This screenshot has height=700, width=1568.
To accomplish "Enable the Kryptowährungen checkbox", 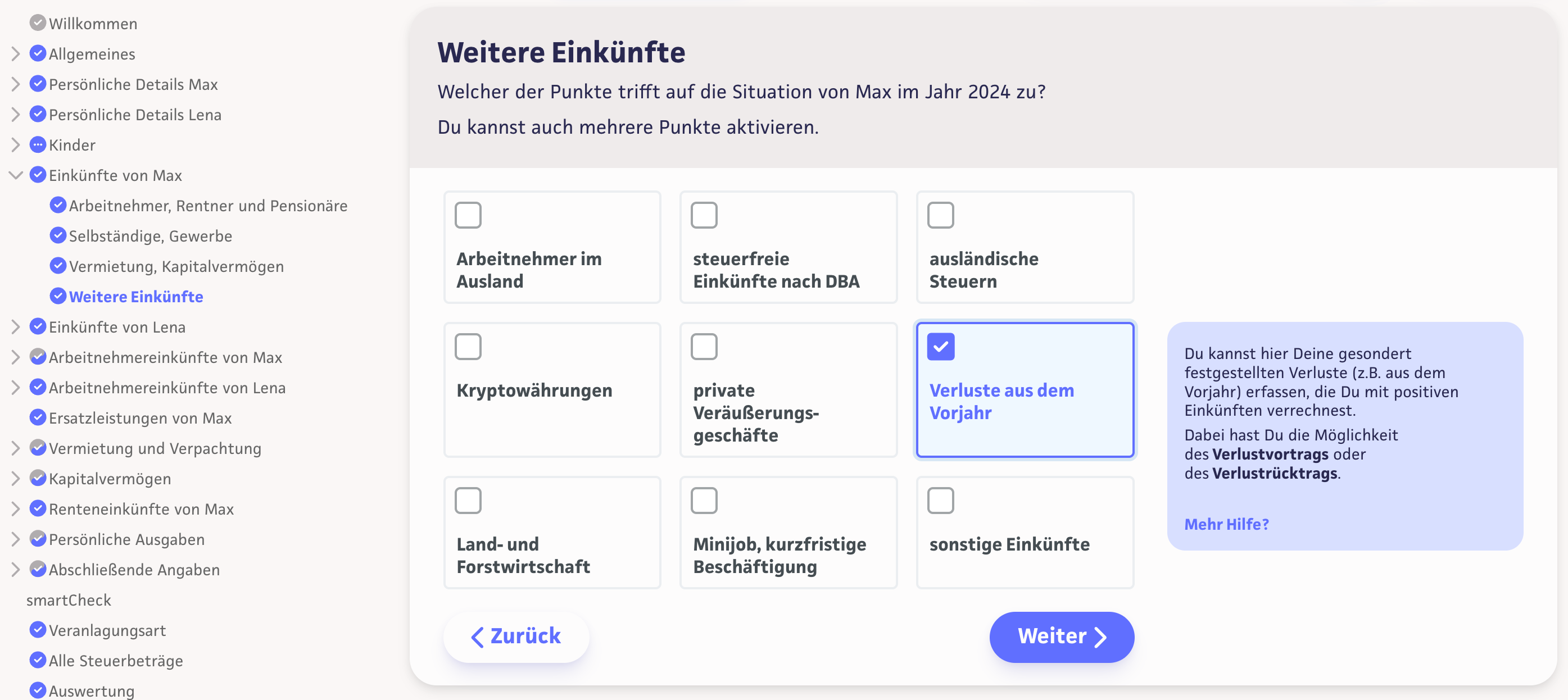I will (468, 347).
